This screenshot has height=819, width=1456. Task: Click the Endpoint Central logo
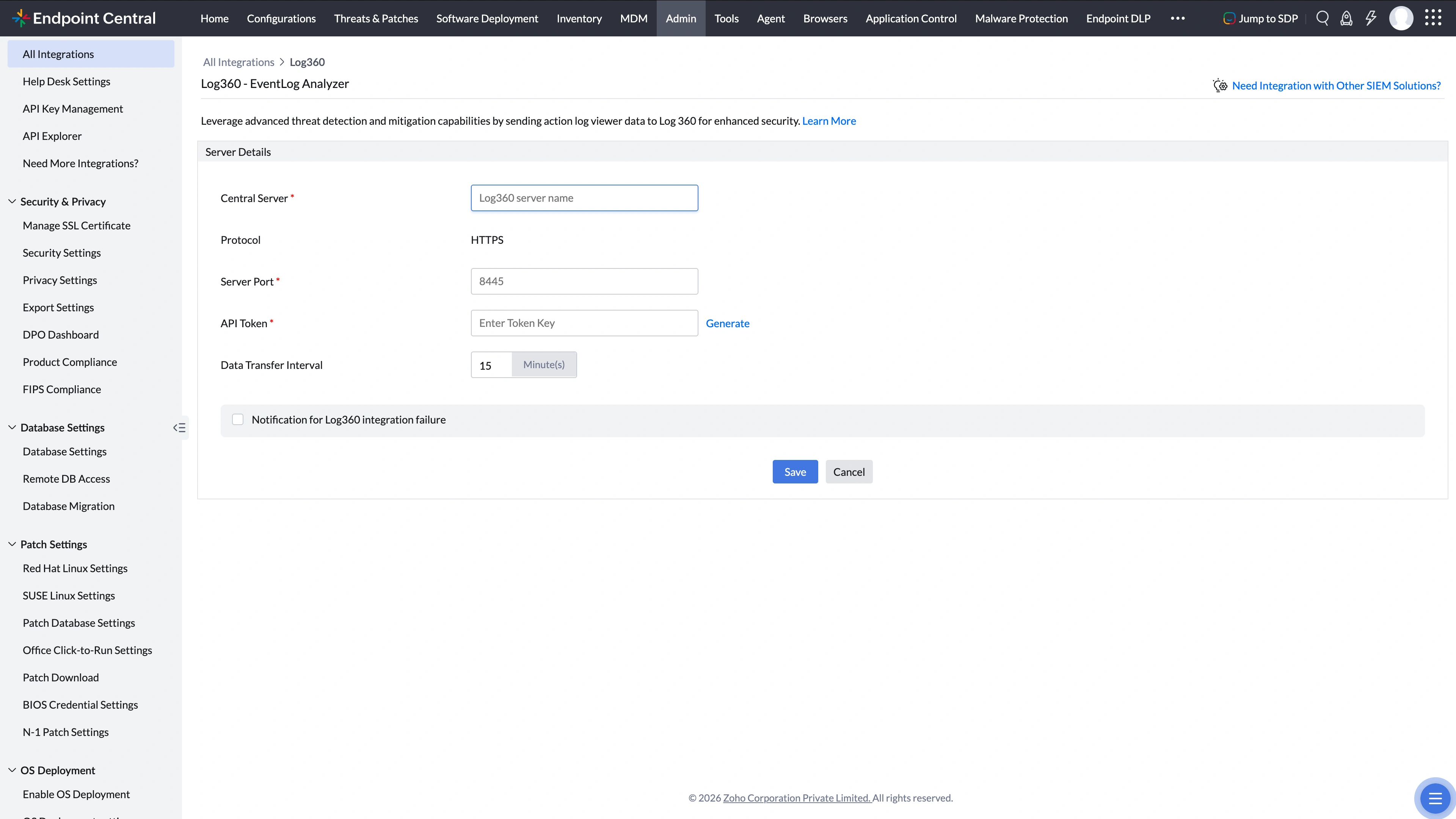pos(84,18)
